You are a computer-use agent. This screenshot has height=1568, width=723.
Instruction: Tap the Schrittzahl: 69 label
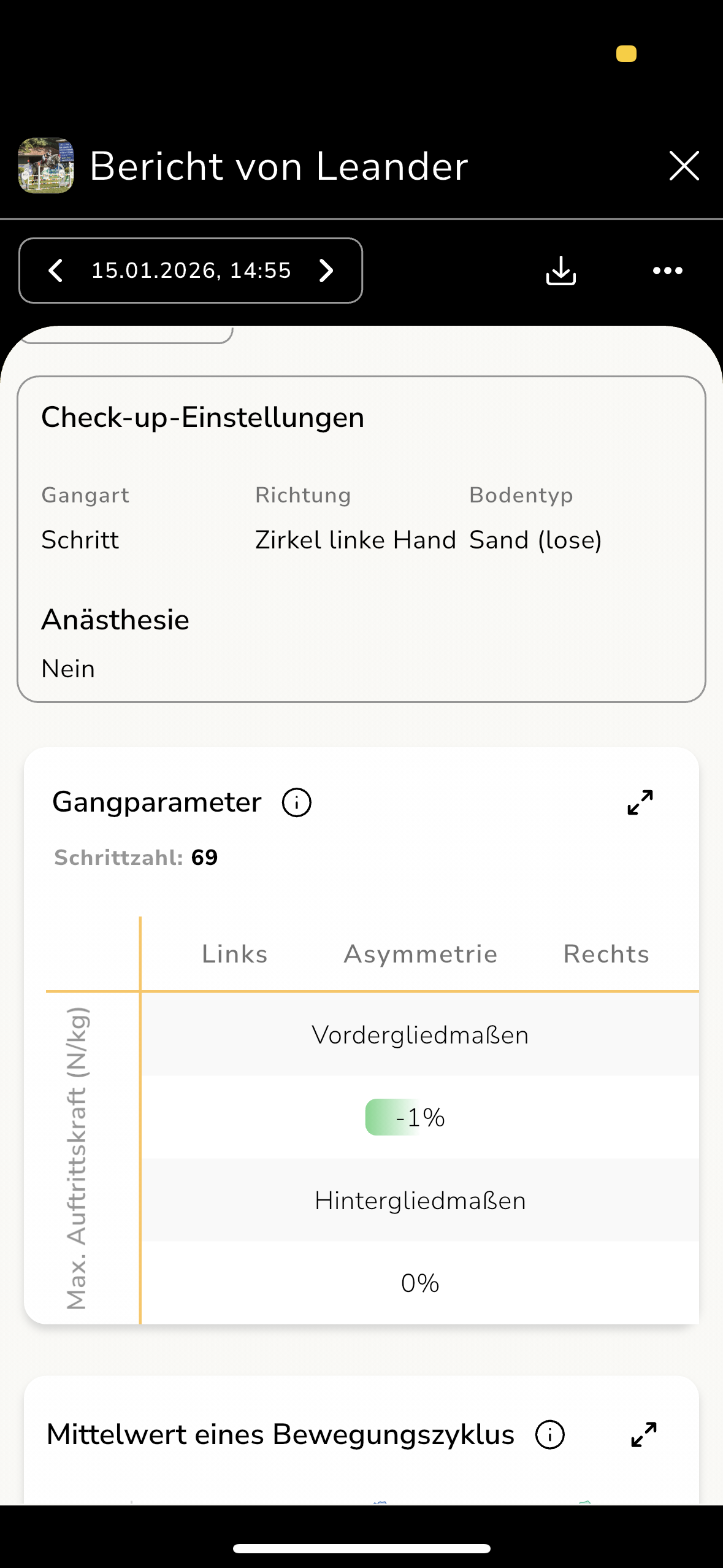[136, 857]
